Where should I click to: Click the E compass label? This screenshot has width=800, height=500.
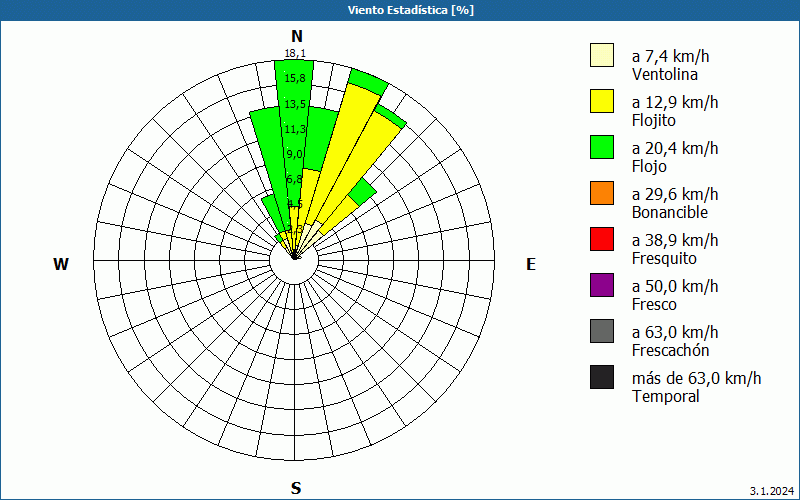coord(531,264)
